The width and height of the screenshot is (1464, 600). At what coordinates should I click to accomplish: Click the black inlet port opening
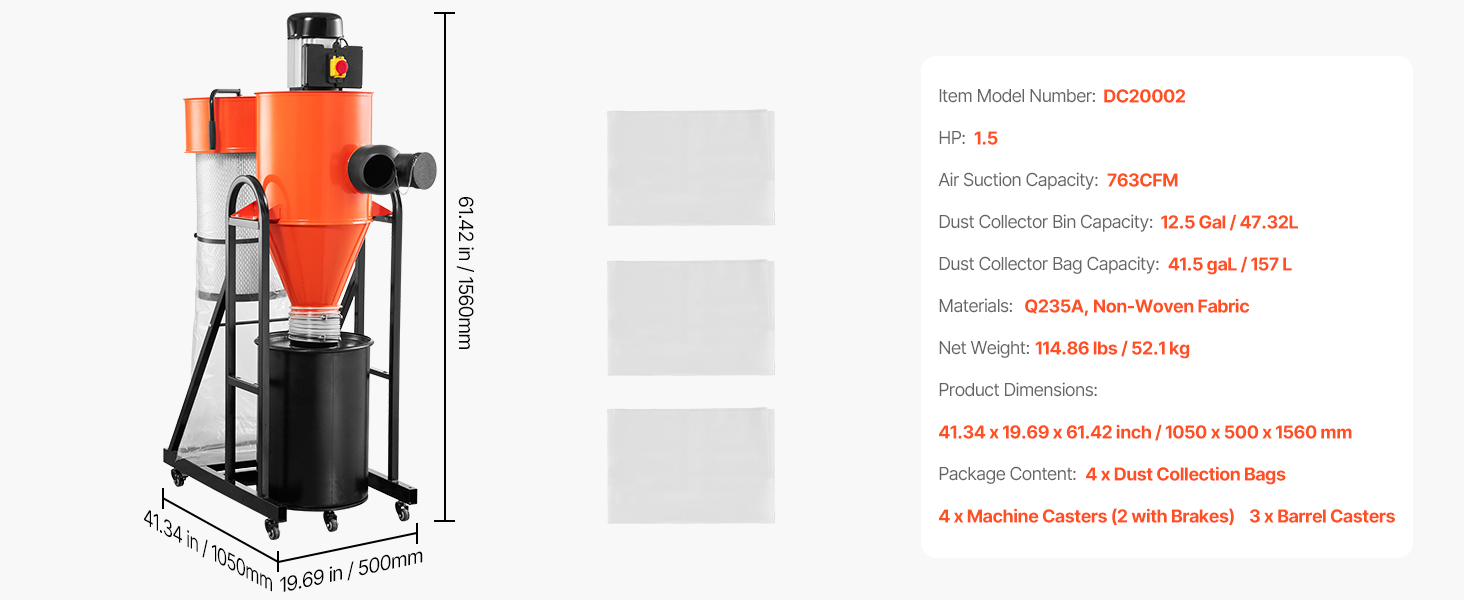pos(374,170)
